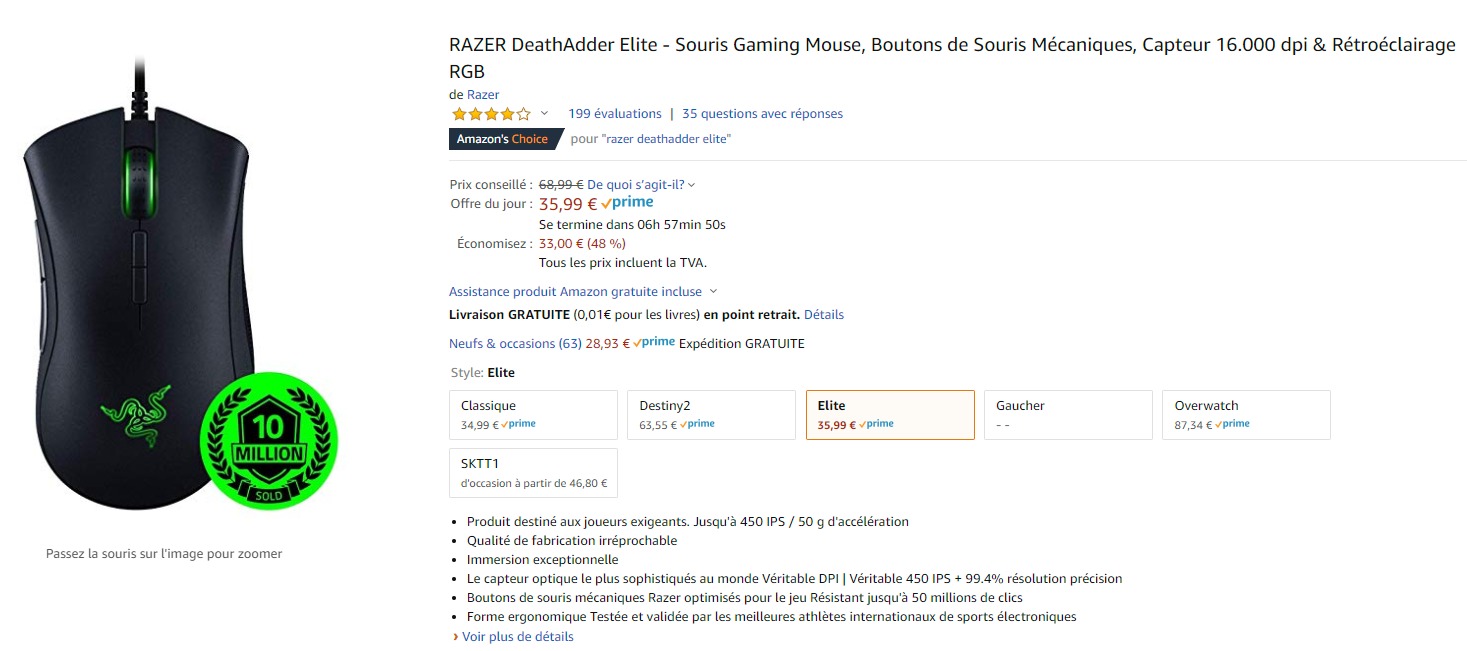Open 'Neufs & occasions (63)' offers
The height and width of the screenshot is (651, 1467).
point(515,343)
